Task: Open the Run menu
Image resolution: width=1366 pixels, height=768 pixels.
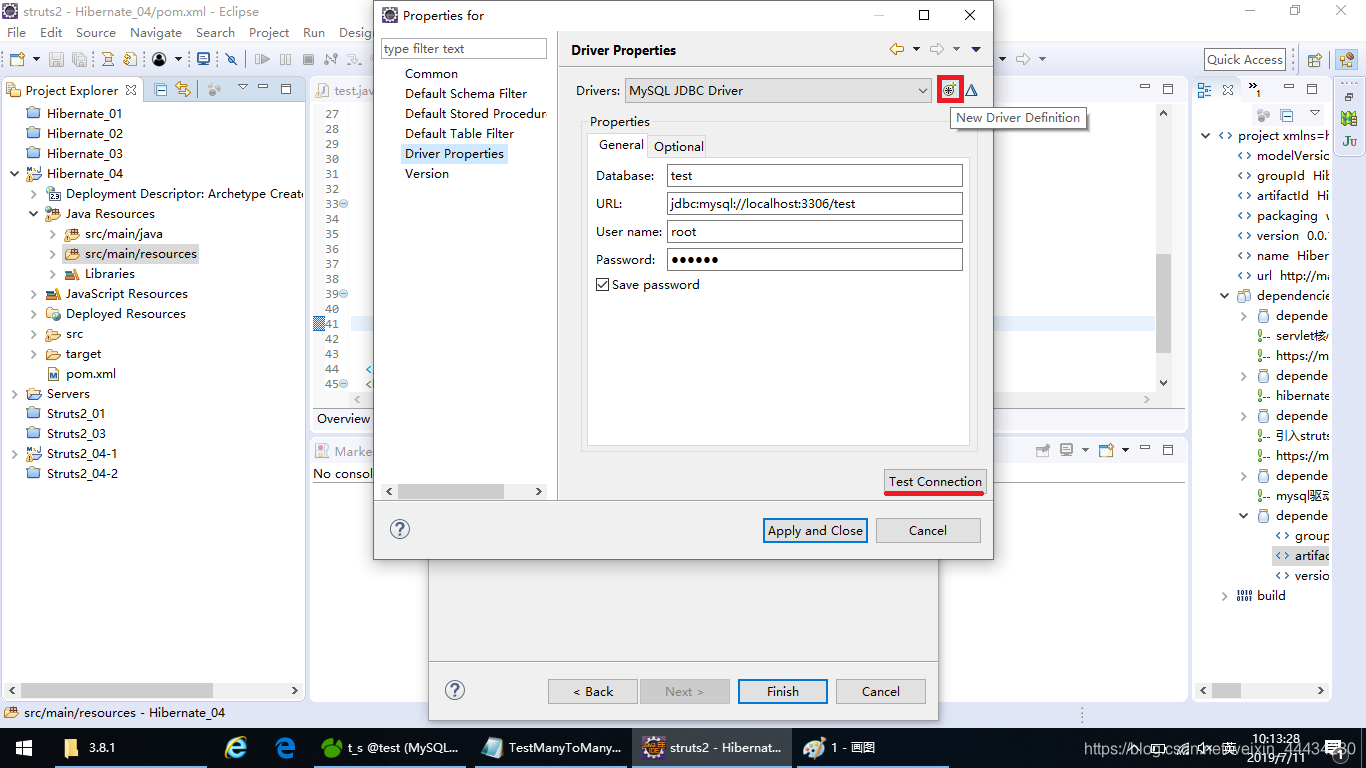Action: pos(314,32)
